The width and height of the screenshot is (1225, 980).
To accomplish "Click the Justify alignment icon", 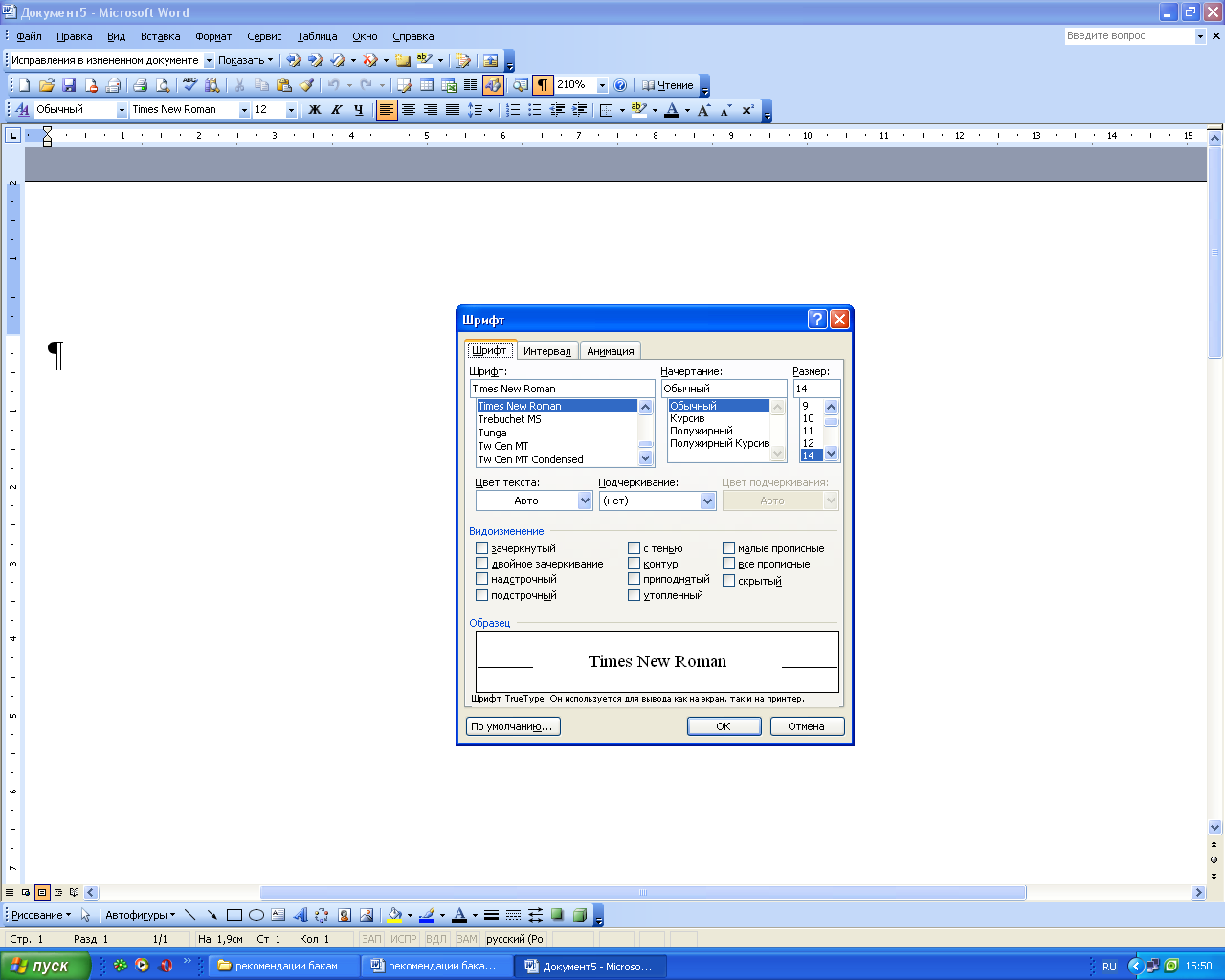I will click(x=453, y=110).
